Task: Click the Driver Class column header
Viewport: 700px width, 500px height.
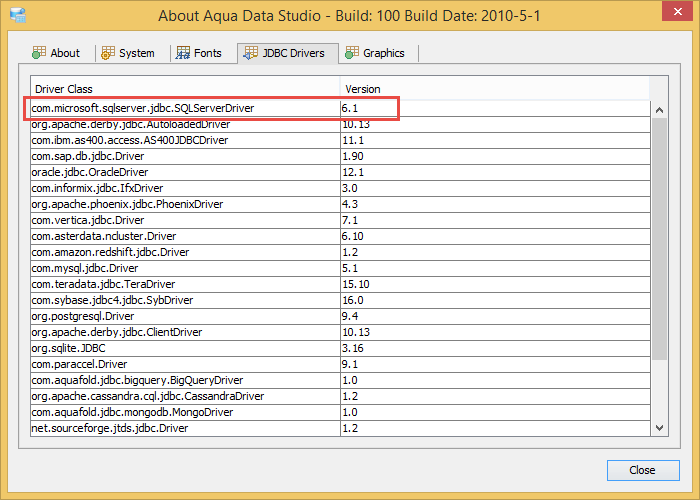Action: (185, 89)
